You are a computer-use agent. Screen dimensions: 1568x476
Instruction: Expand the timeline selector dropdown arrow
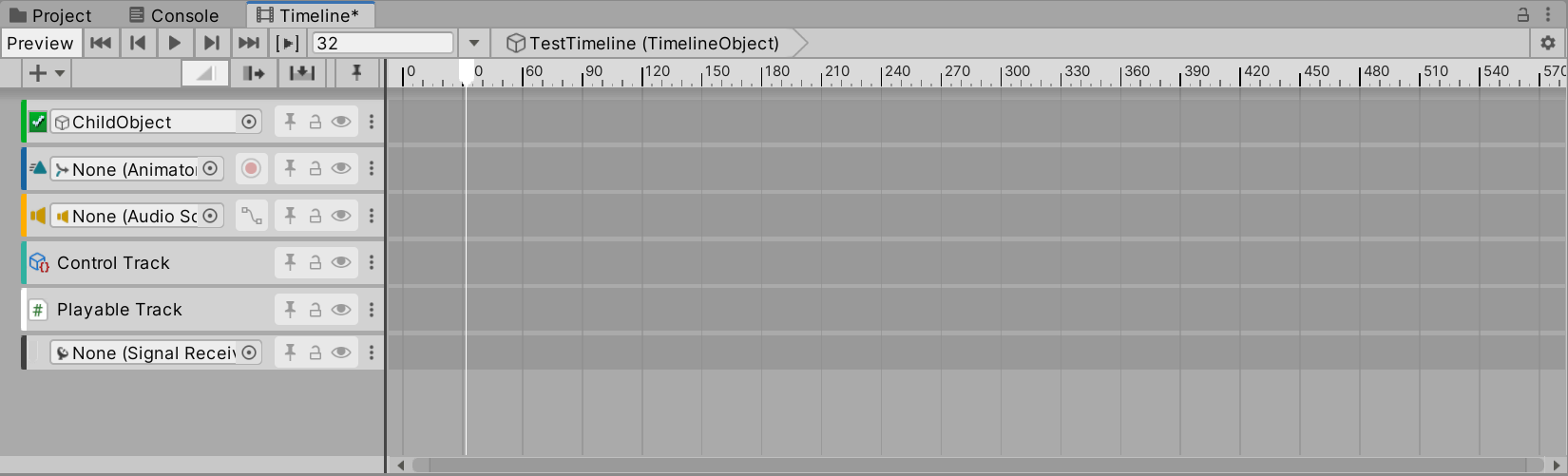(x=474, y=43)
